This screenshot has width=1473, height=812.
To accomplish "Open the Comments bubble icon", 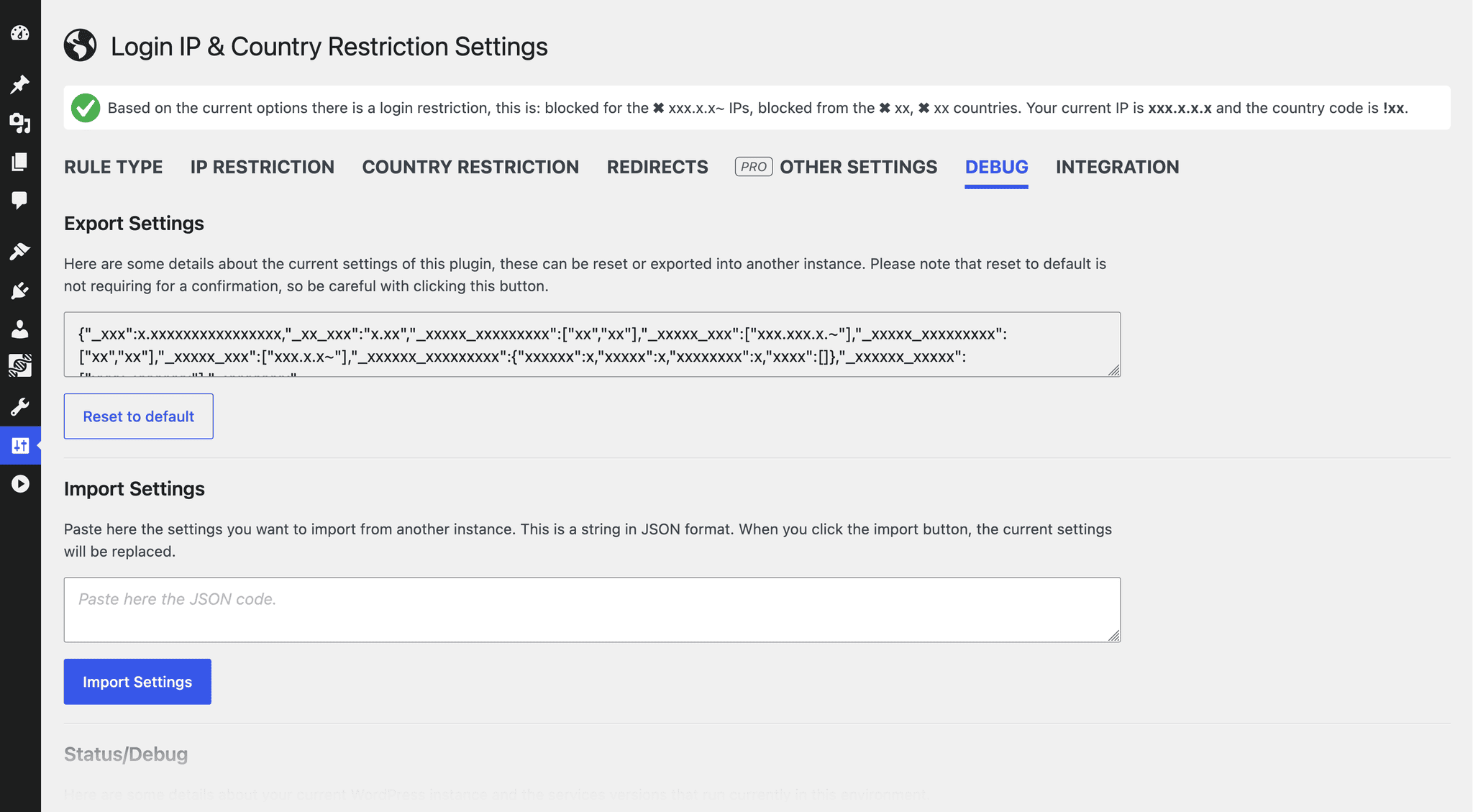I will point(20,201).
